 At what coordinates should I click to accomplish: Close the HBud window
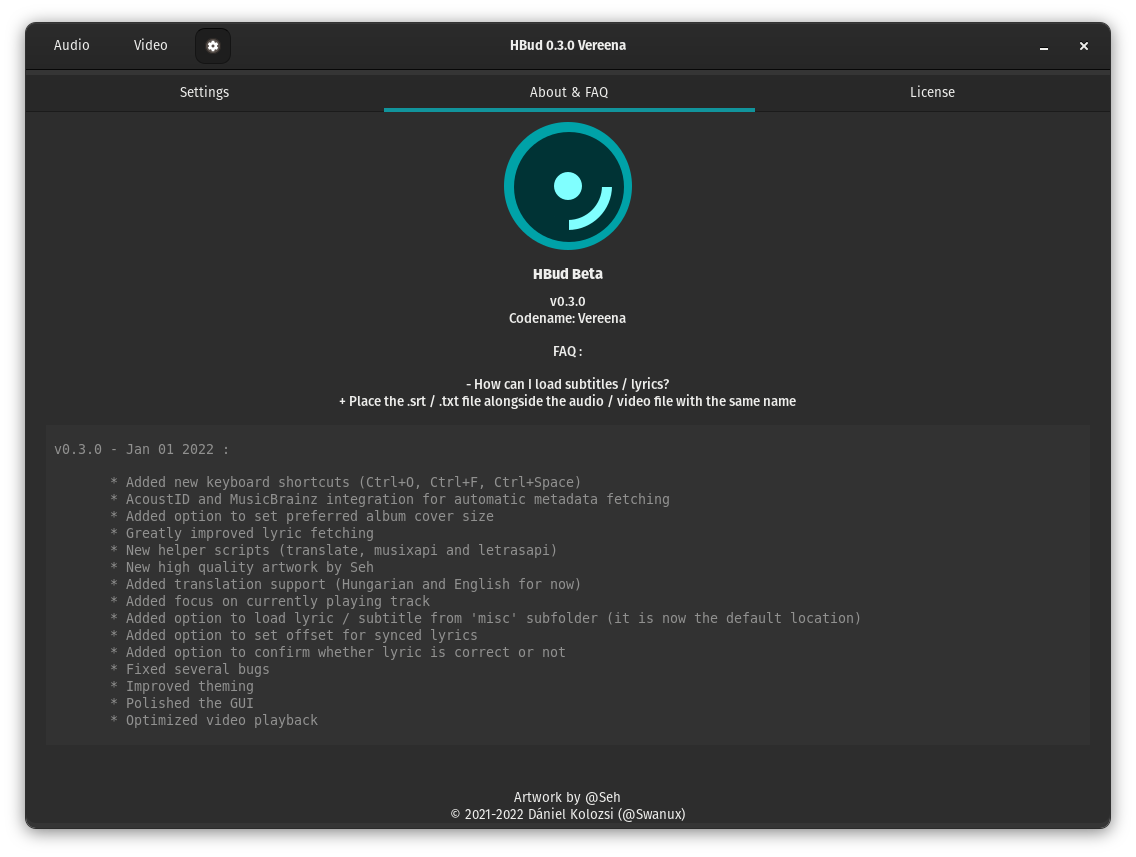(x=1084, y=46)
